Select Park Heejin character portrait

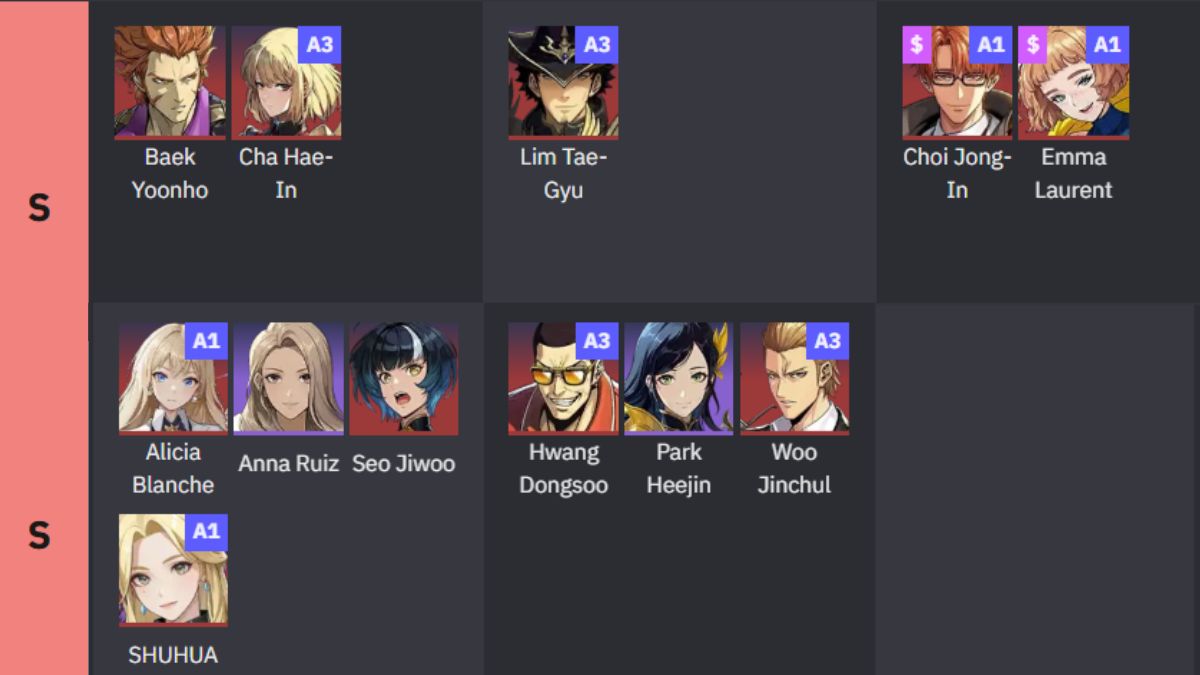click(x=679, y=379)
